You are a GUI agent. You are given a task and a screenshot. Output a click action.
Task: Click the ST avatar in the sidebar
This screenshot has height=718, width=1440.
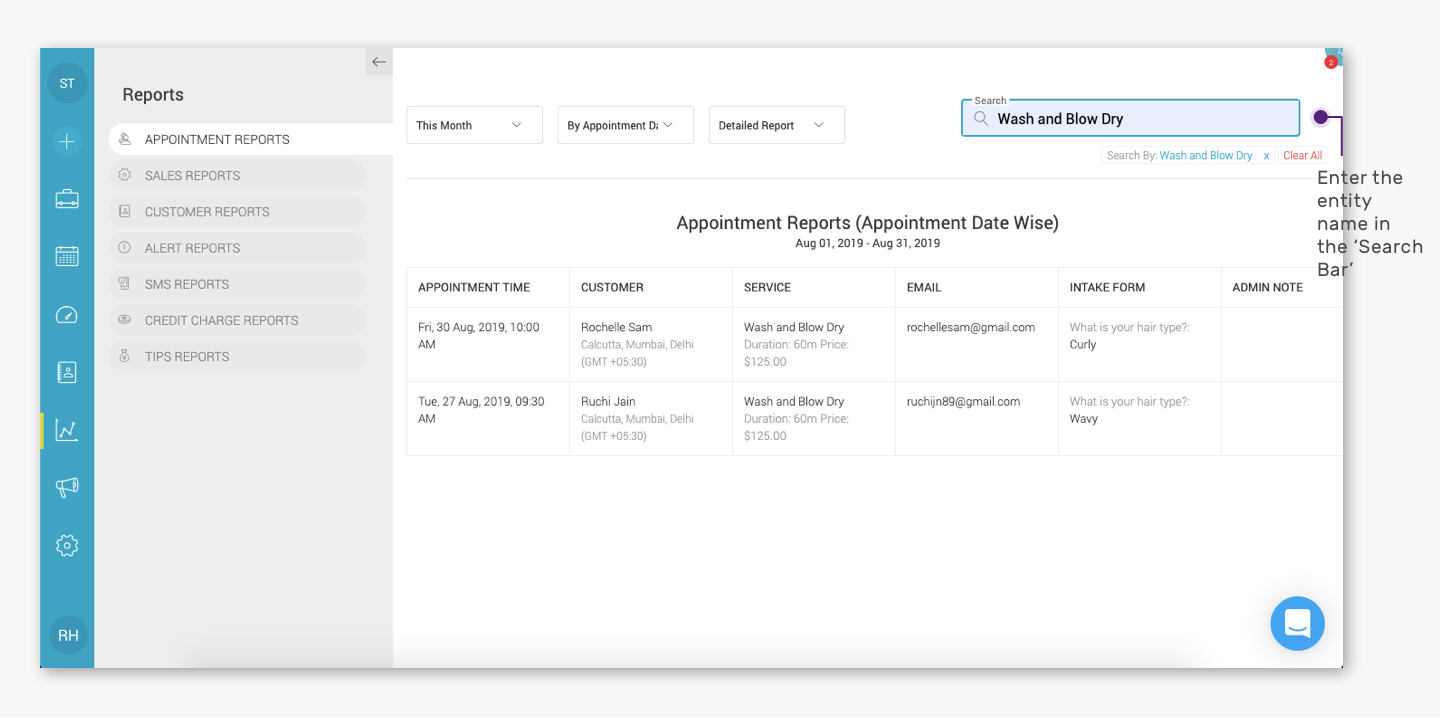tap(67, 83)
